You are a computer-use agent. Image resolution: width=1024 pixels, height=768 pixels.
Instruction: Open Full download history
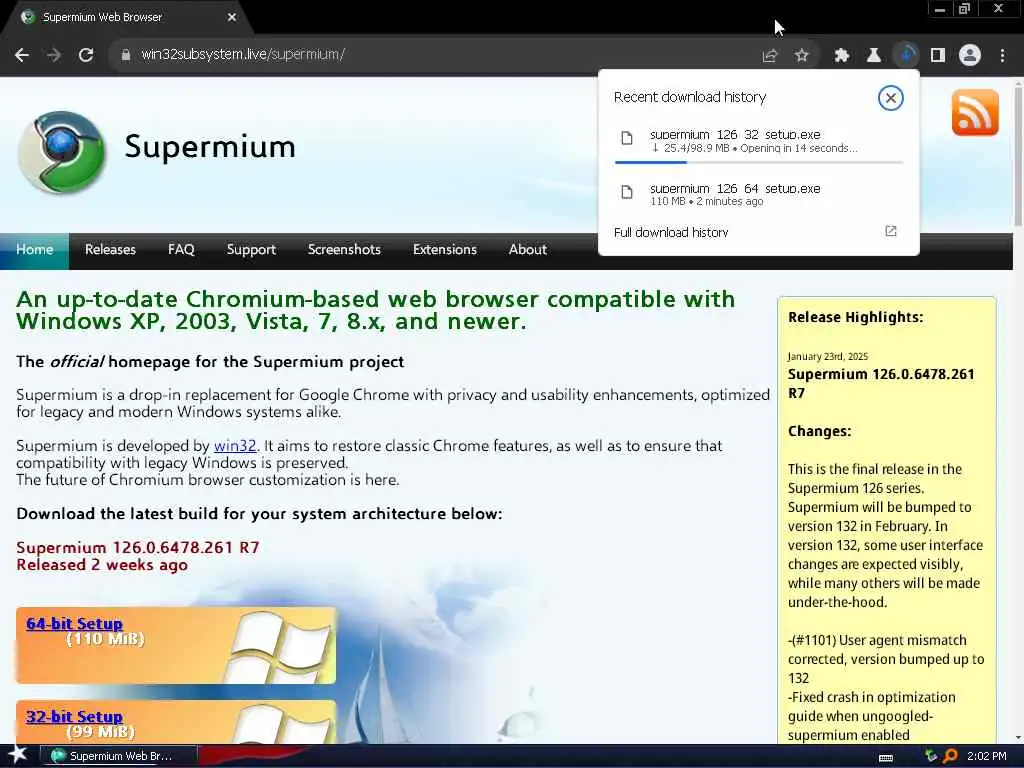(x=671, y=232)
